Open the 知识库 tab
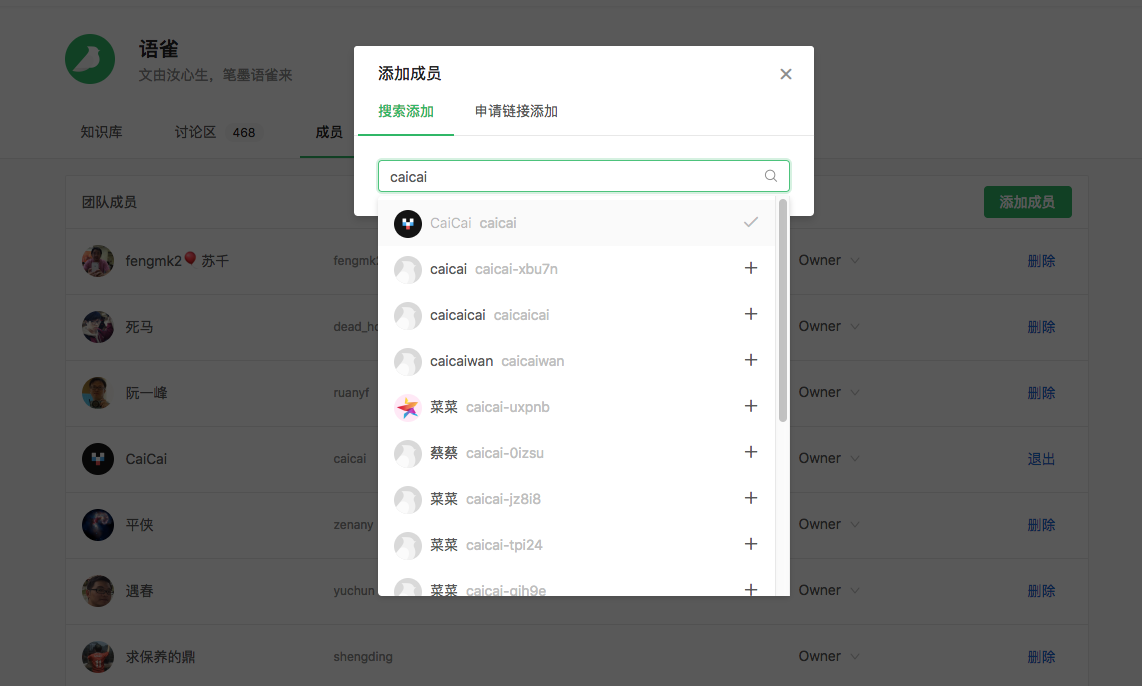The height and width of the screenshot is (686, 1142). click(x=102, y=132)
